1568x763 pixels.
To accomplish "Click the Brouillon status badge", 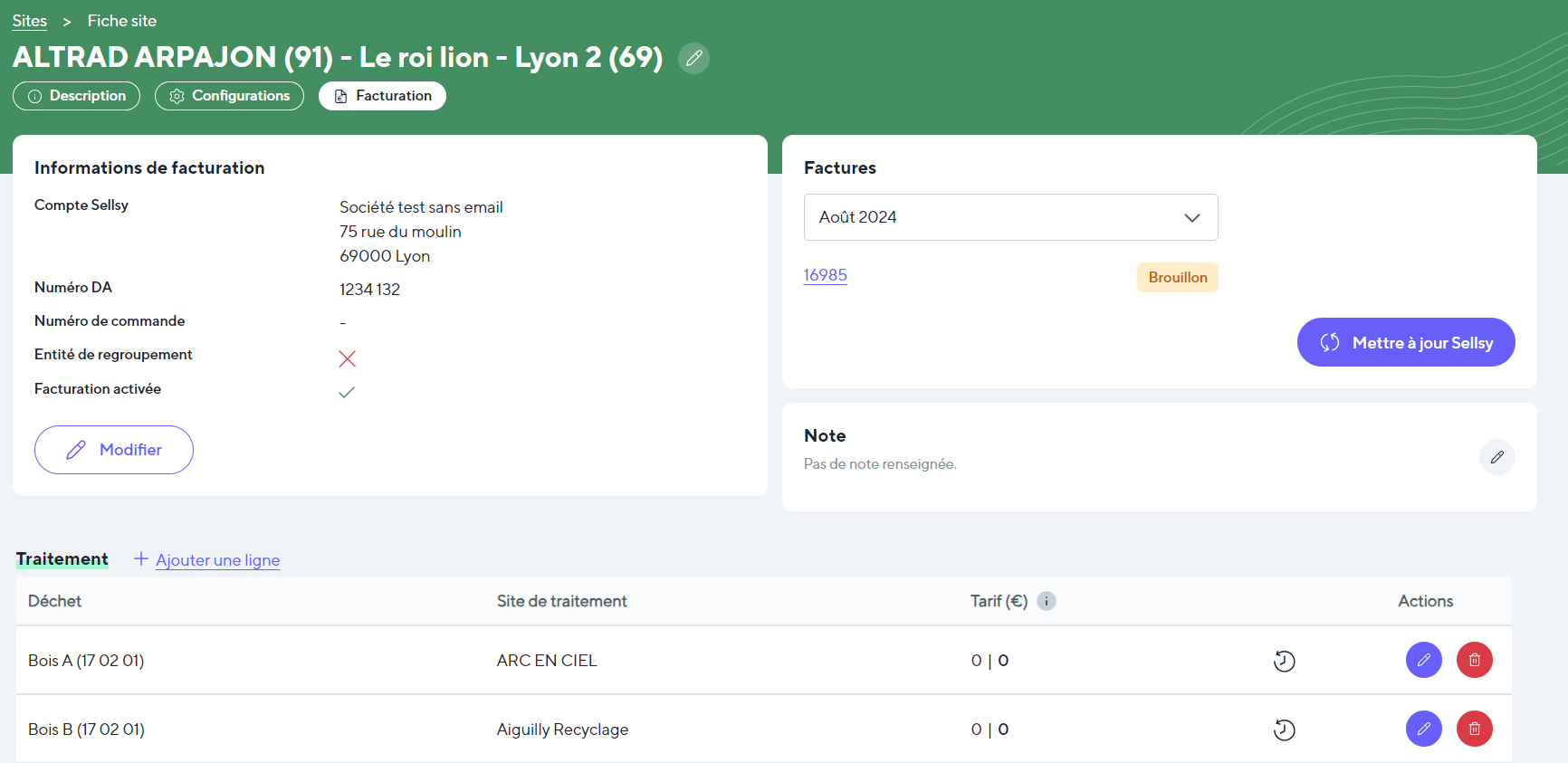I will point(1177,277).
